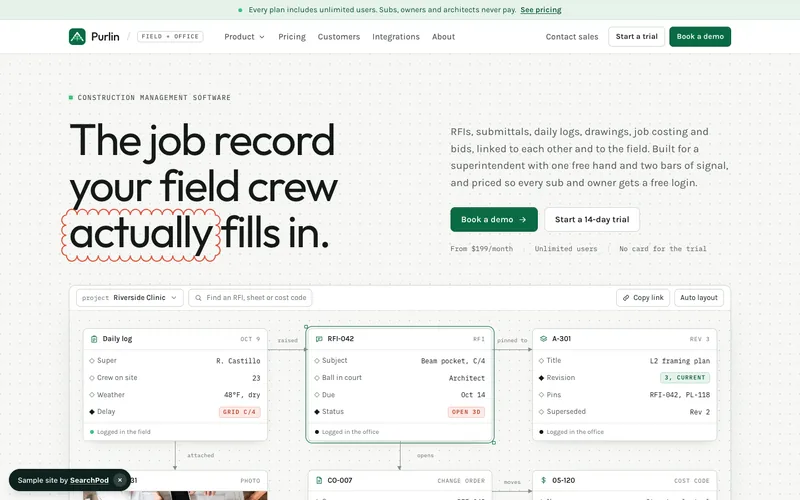Screen dimensions: 800x500
Task: Click the L2 framing plan title value
Action: (x=680, y=361)
